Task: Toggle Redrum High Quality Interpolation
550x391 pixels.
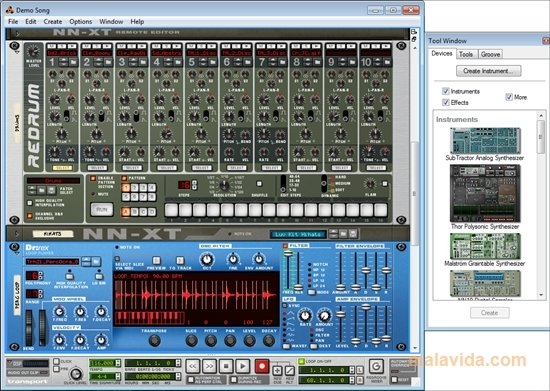Action: click(30, 203)
